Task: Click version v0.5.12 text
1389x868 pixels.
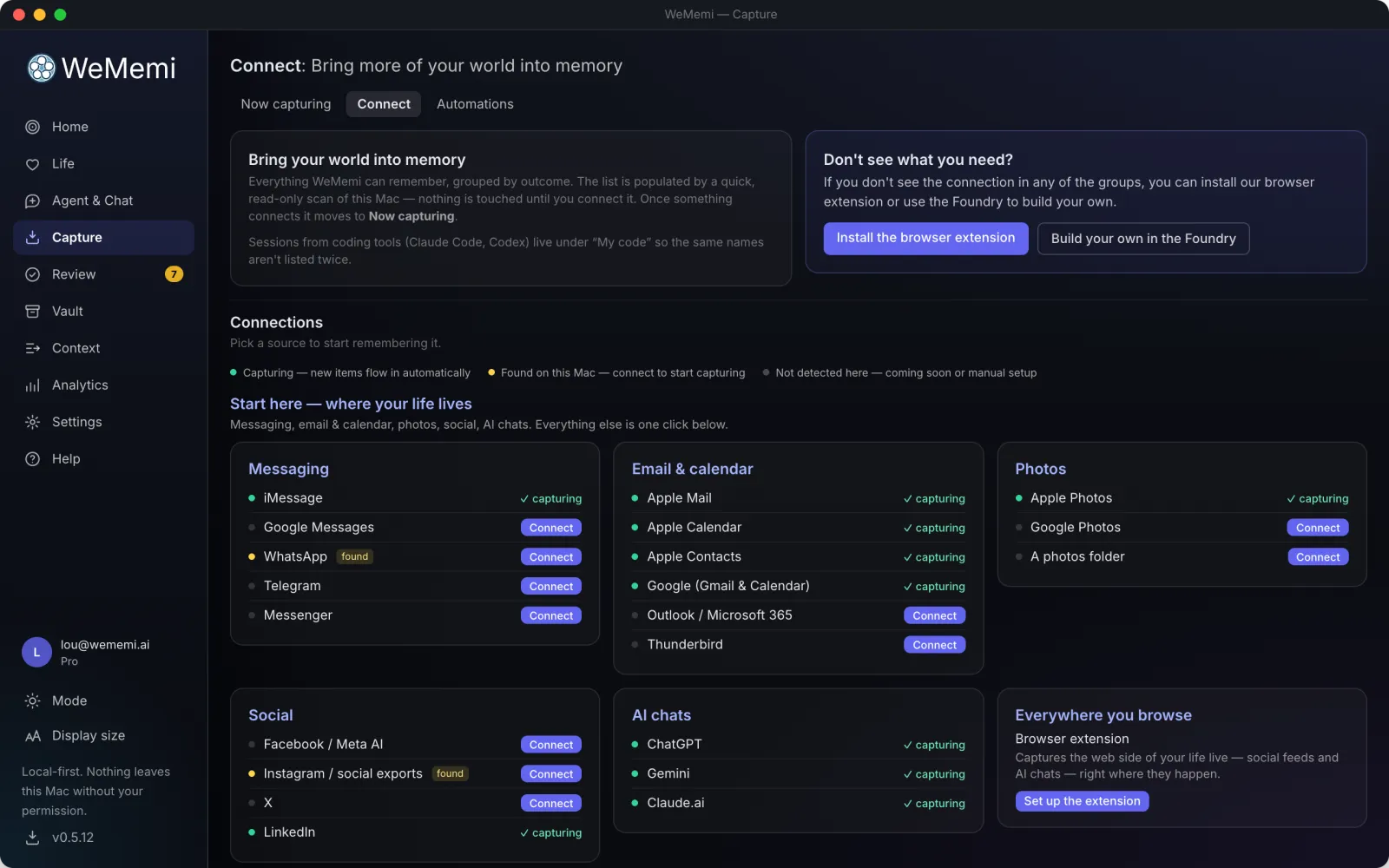Action: click(x=73, y=838)
